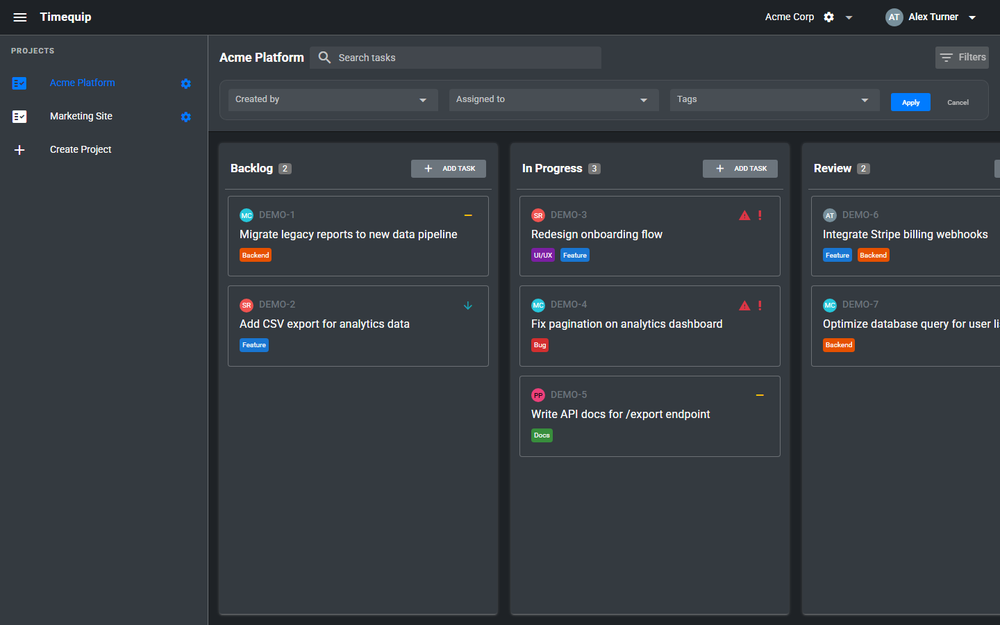Click Backend tag on DEMO-1 card

[255, 255]
